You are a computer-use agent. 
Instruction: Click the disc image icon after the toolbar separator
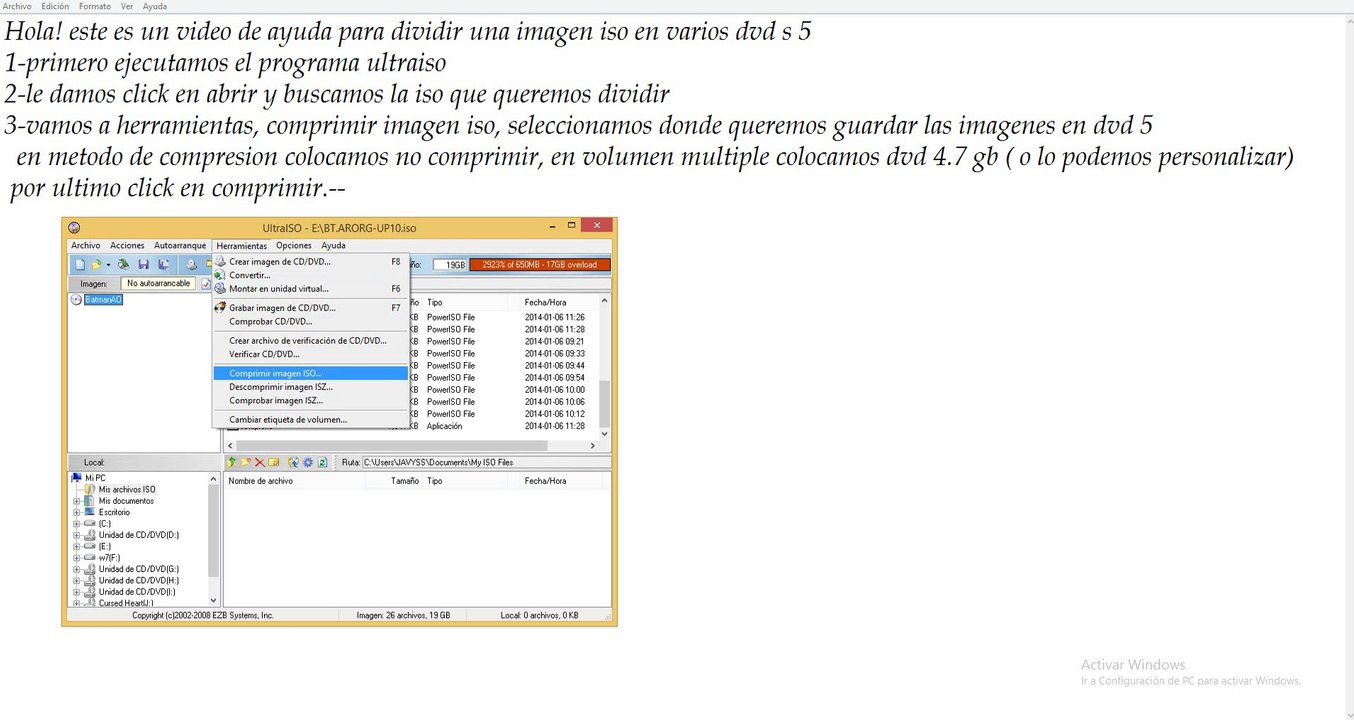pos(192,265)
